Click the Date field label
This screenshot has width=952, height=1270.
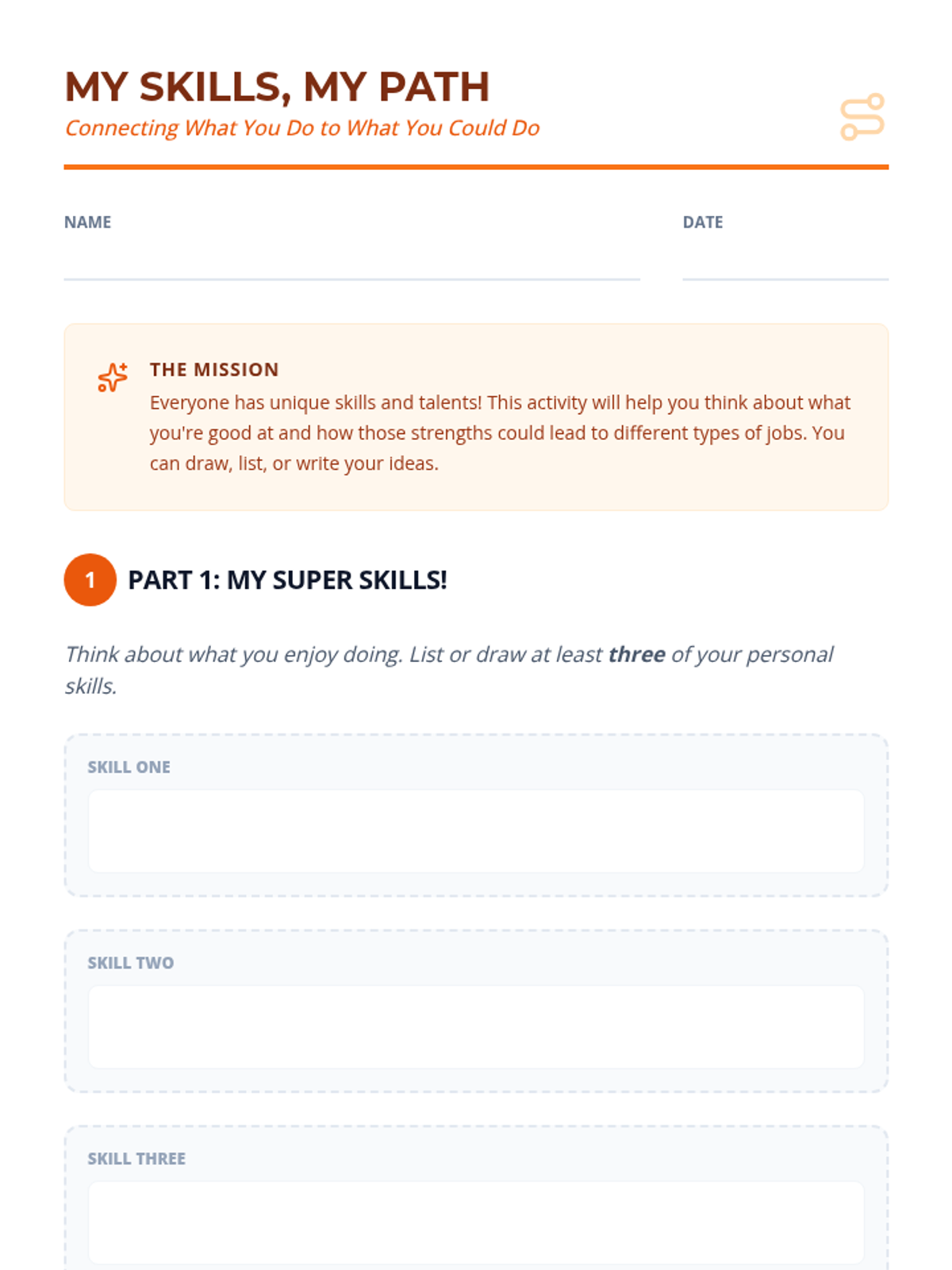[x=703, y=222]
